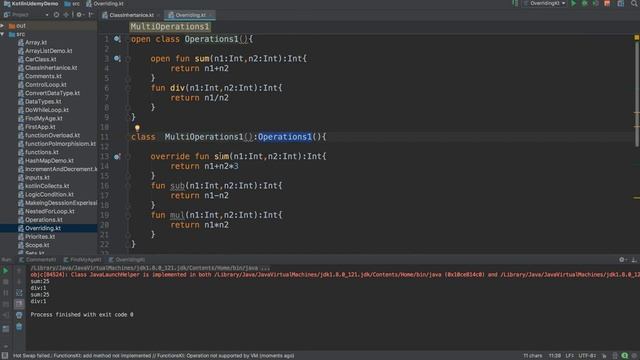This screenshot has width=640, height=360.
Task: Hide the Project panel with the hide icon
Action: coord(91,15)
